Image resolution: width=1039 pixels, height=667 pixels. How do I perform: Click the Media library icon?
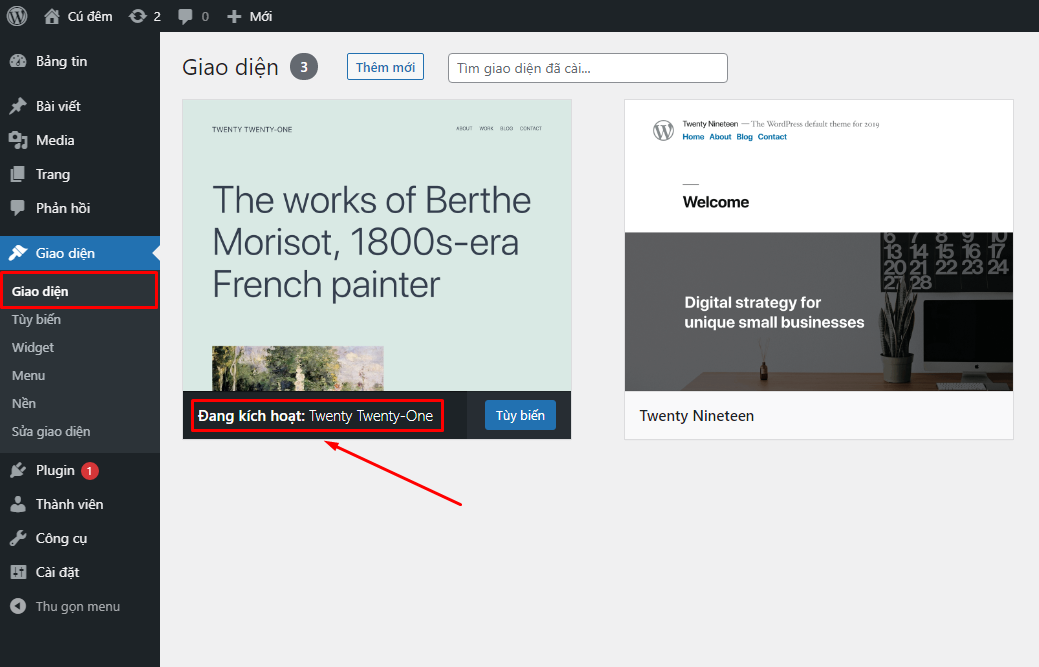[18, 140]
